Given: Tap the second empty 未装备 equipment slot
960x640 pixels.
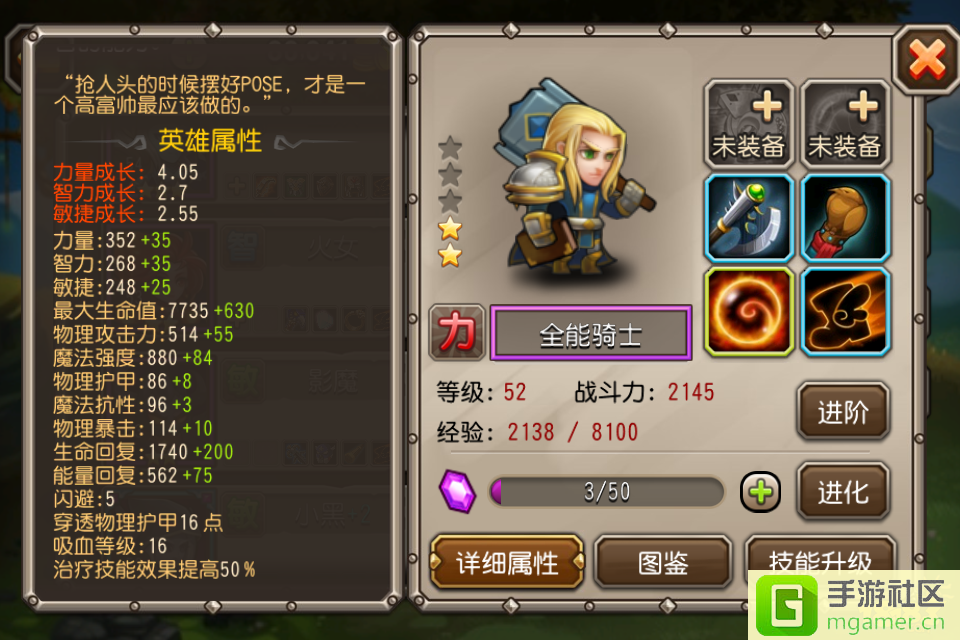Looking at the screenshot, I should (845, 124).
